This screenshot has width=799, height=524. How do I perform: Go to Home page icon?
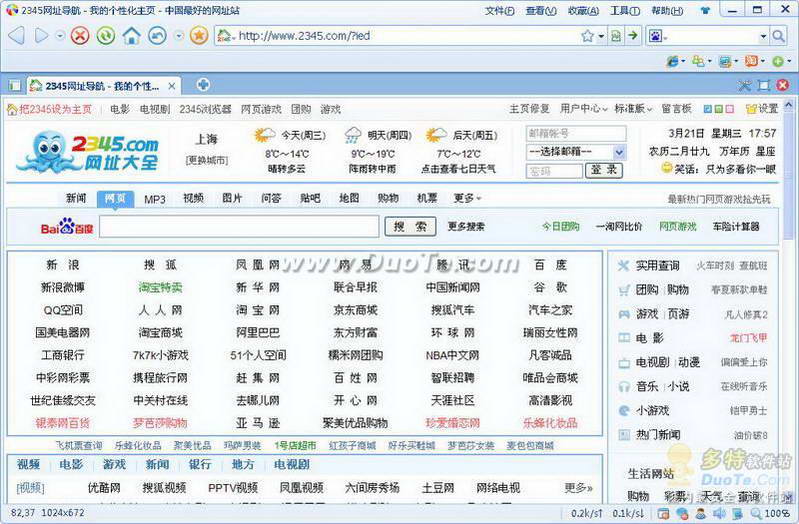point(131,36)
